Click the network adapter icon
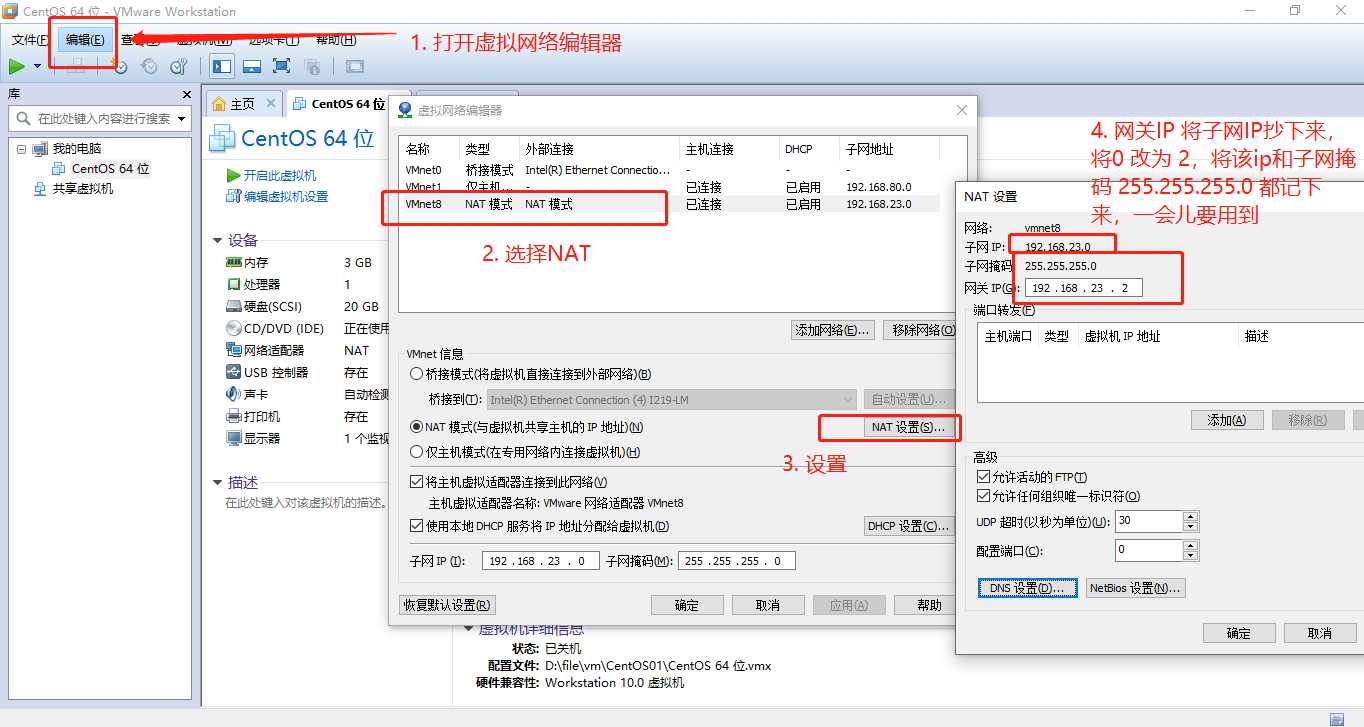 (x=234, y=350)
